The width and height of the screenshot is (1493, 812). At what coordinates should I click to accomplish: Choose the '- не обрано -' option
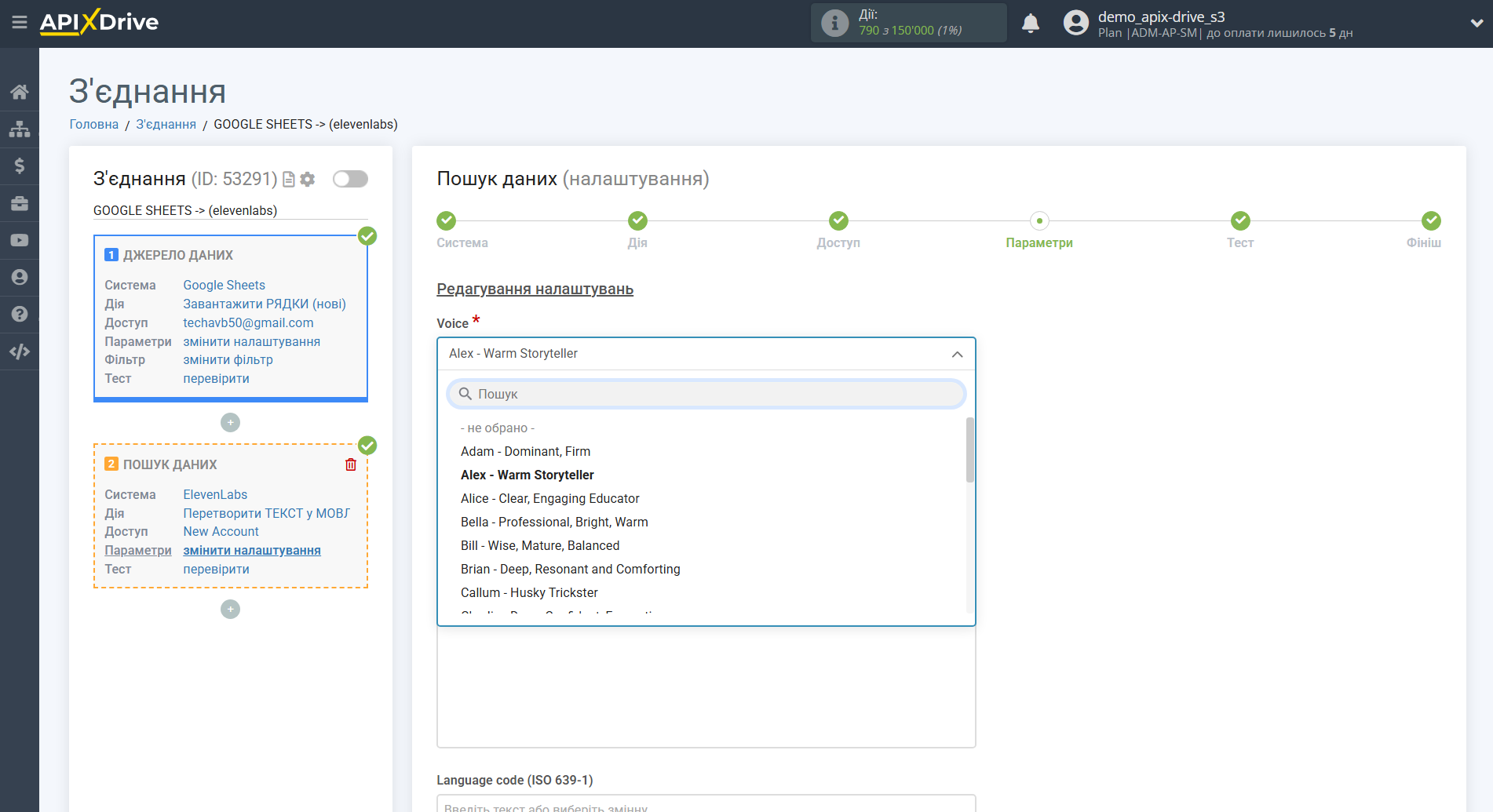pyautogui.click(x=497, y=428)
